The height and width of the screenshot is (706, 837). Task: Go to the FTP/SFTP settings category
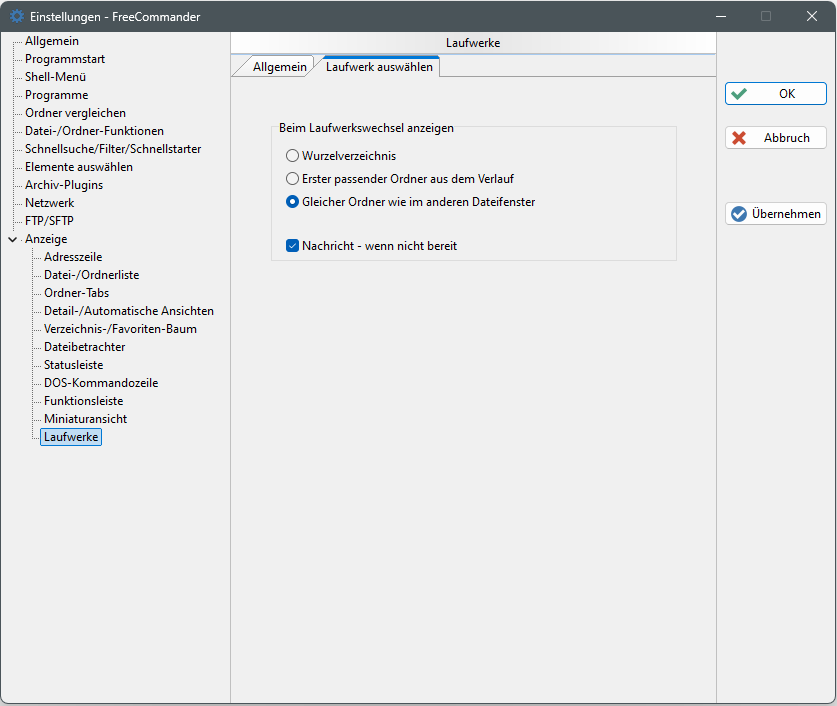49,221
